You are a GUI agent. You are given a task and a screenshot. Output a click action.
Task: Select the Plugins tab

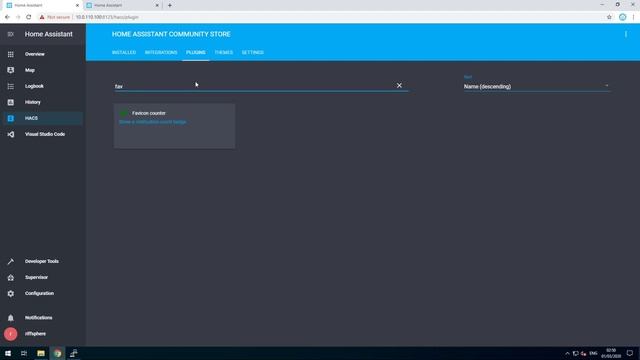196,53
